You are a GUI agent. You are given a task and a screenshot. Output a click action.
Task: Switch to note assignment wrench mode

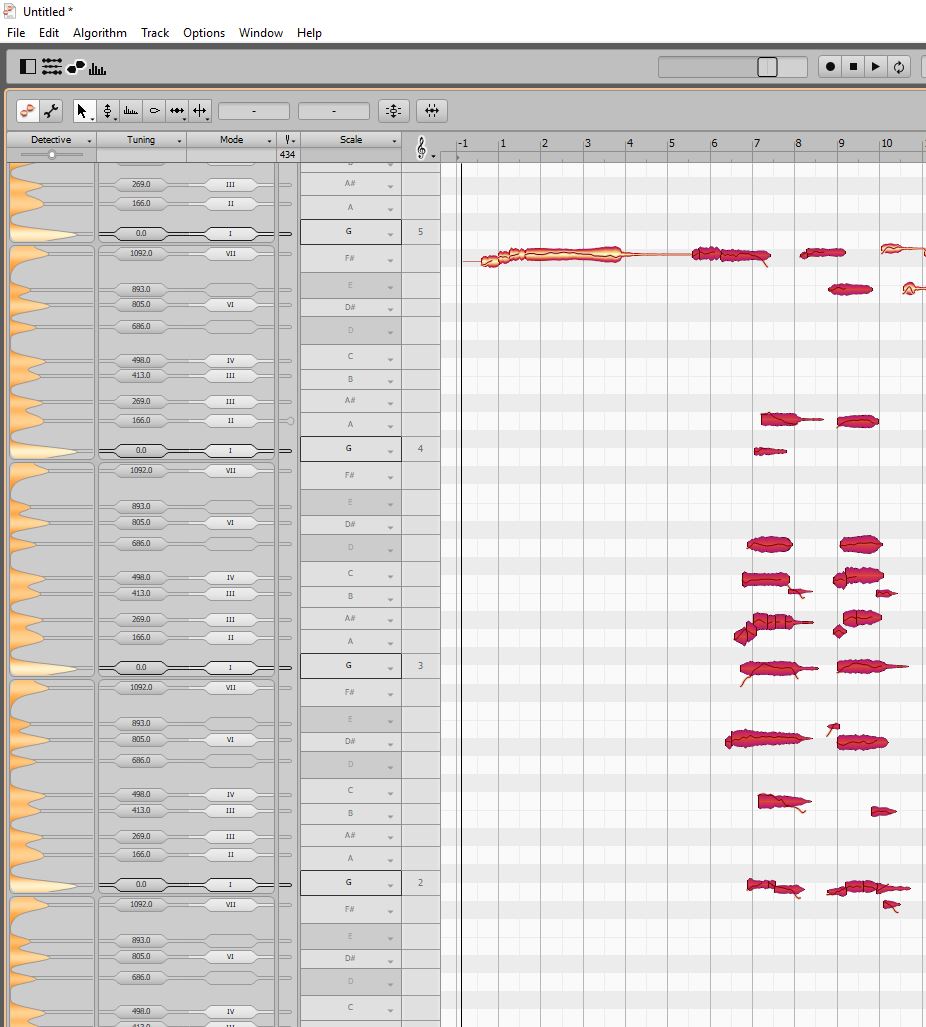[51, 111]
